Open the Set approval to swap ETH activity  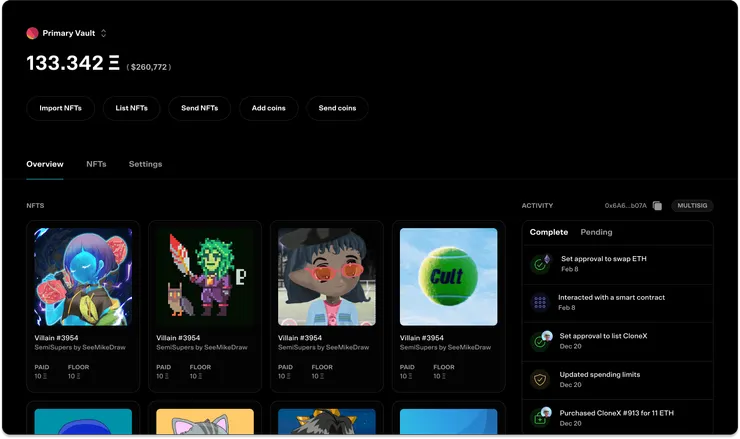point(618,264)
